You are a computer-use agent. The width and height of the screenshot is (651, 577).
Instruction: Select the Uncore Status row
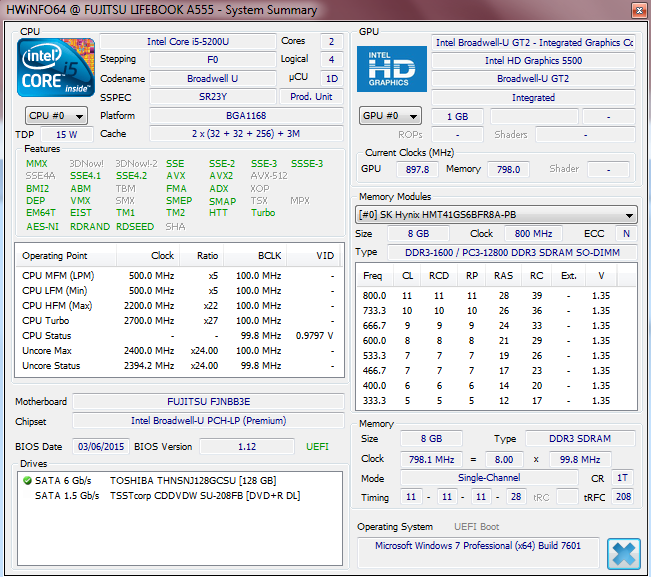coord(179,366)
